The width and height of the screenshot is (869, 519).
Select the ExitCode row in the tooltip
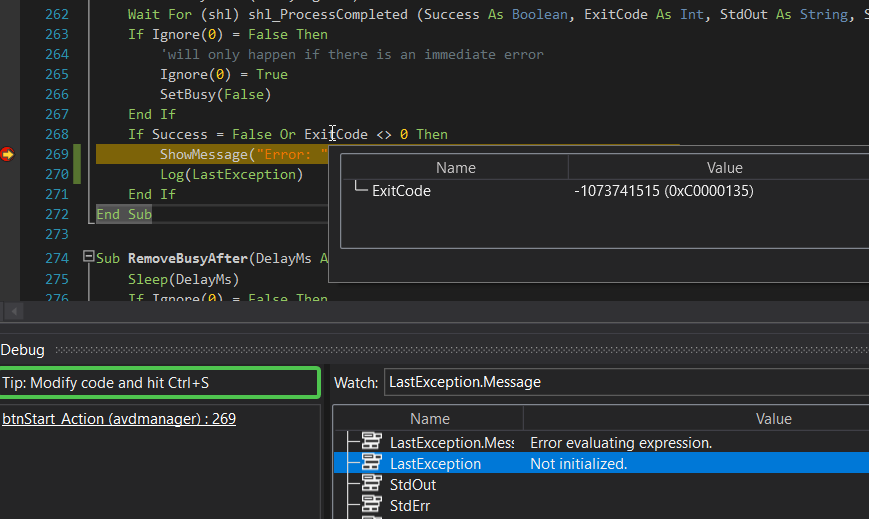coord(400,191)
